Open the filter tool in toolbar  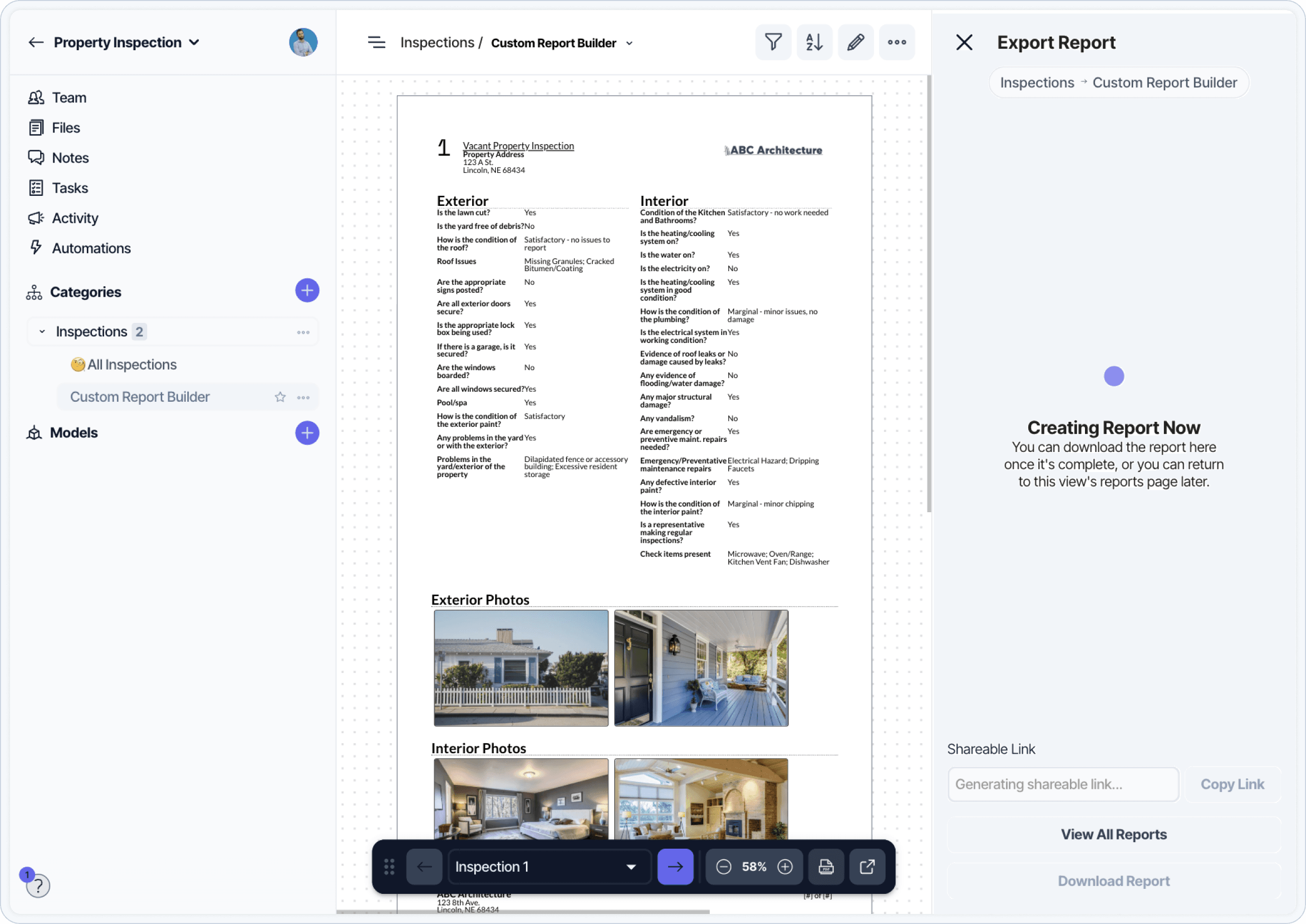[x=773, y=42]
